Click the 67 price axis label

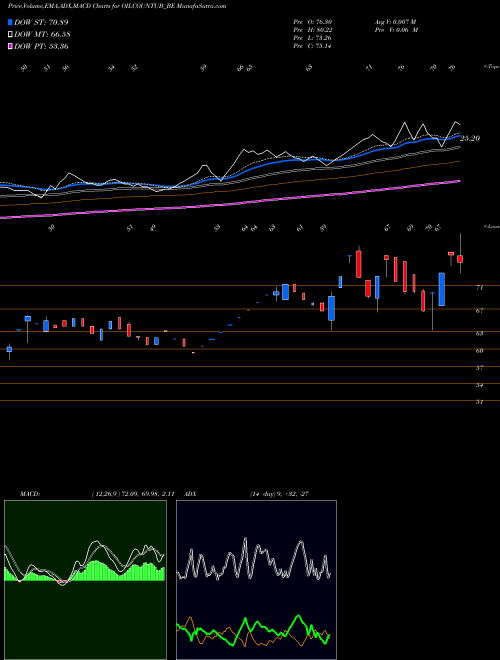click(479, 311)
